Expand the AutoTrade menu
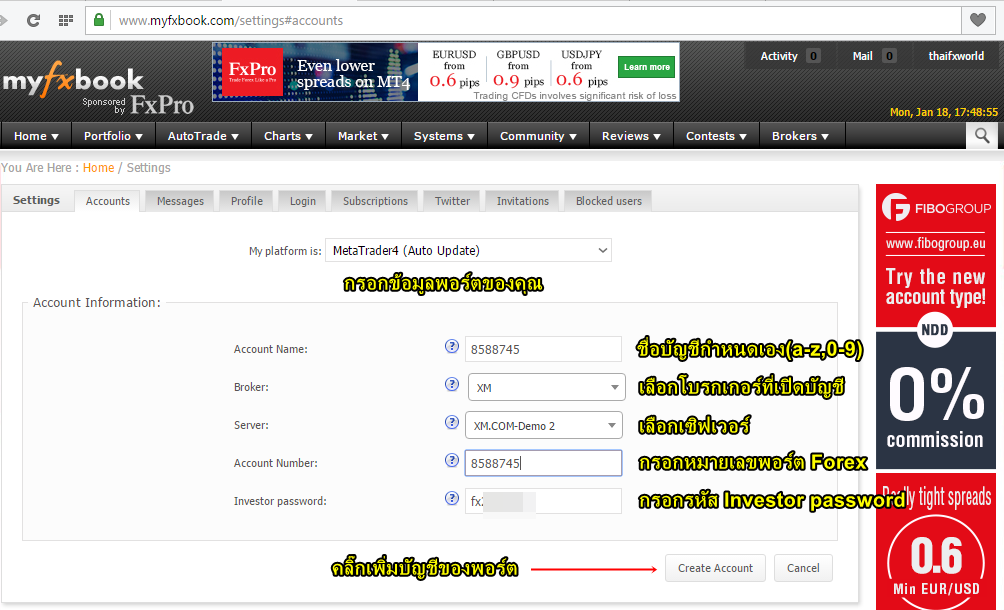This screenshot has height=610, width=1004. pyautogui.click(x=203, y=136)
